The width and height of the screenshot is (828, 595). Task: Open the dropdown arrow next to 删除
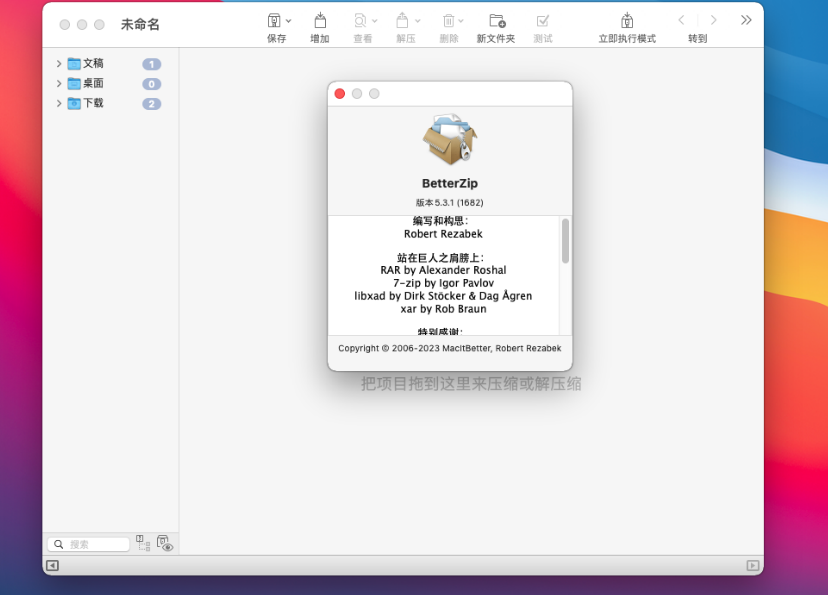[x=460, y=21]
